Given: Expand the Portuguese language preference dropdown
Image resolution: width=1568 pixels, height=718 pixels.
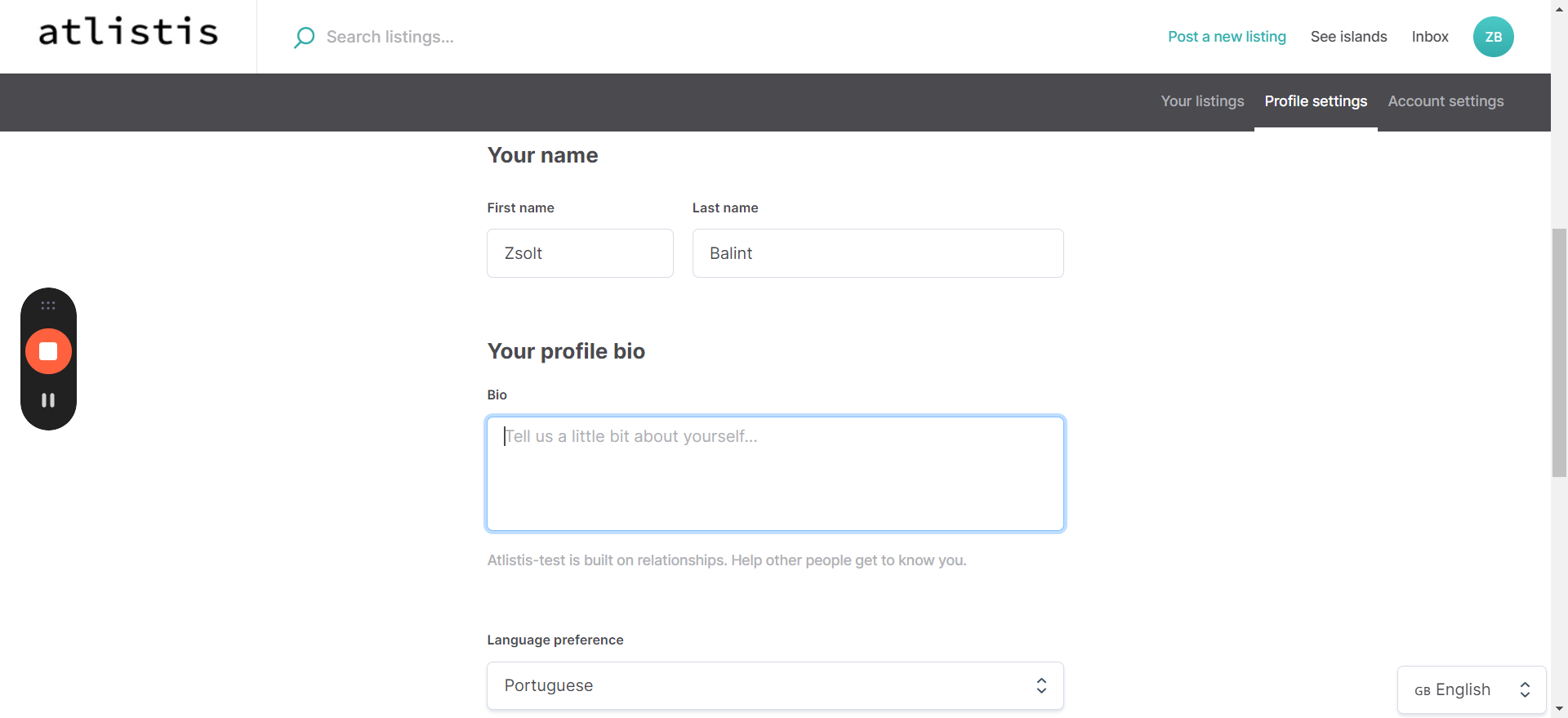Looking at the screenshot, I should pyautogui.click(x=774, y=685).
